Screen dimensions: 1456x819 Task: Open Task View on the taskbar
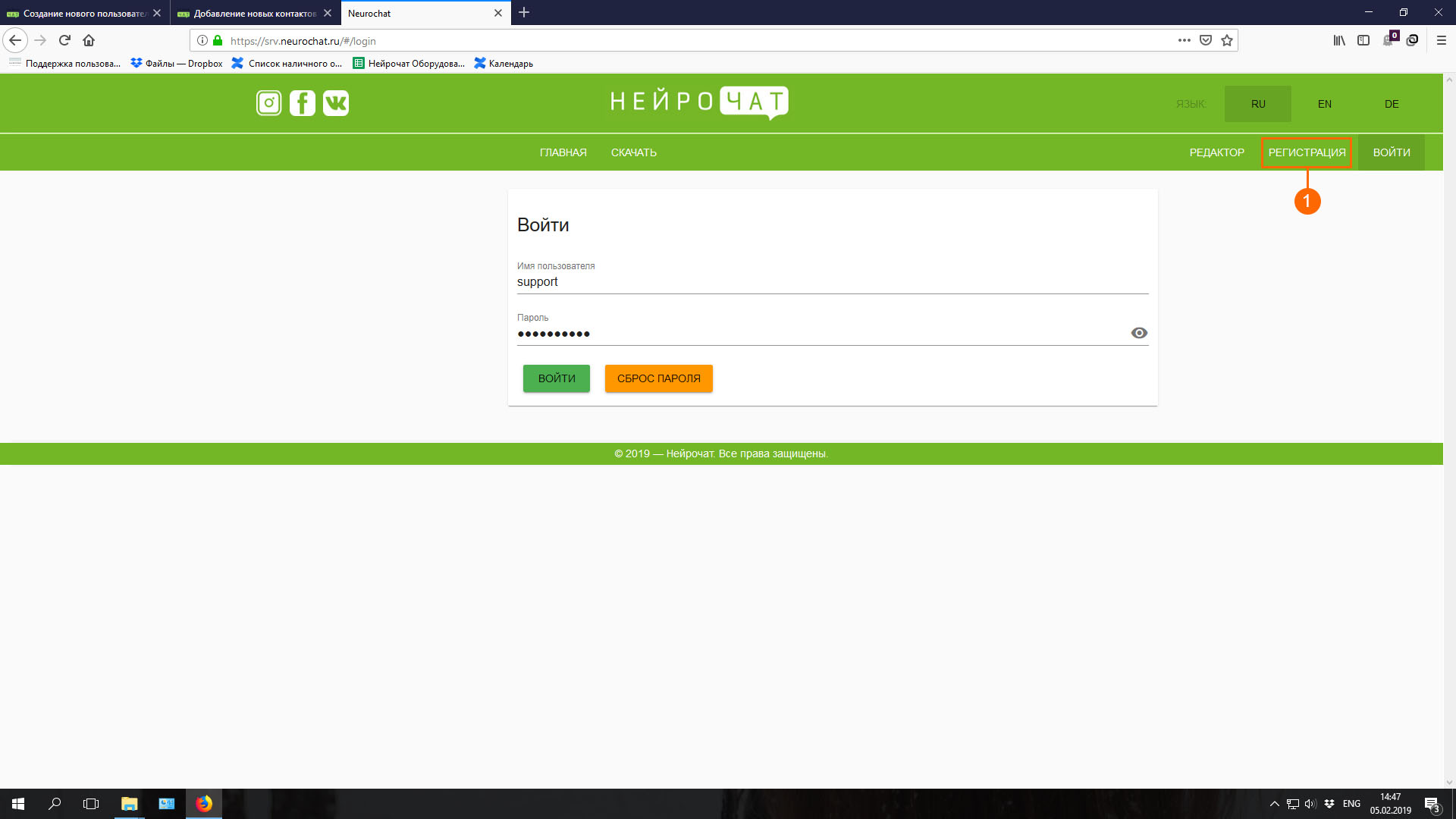(91, 804)
